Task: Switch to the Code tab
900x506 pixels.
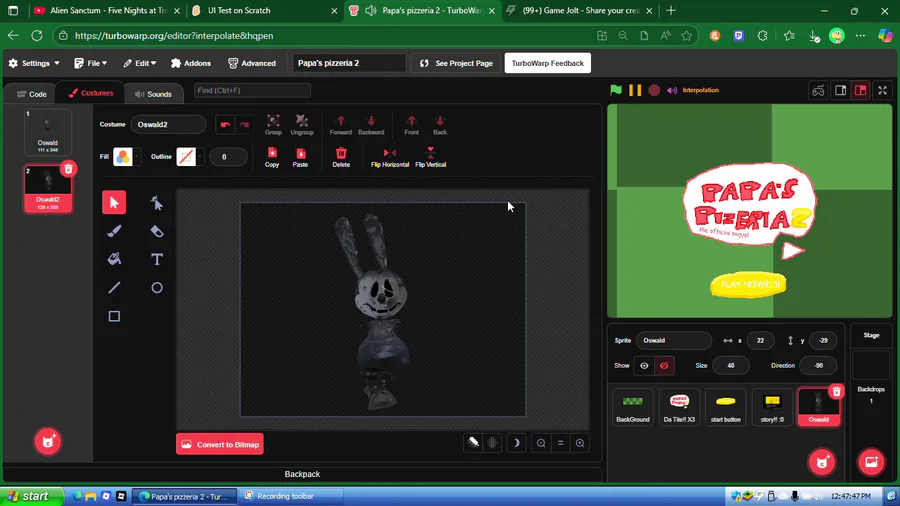Action: click(32, 94)
